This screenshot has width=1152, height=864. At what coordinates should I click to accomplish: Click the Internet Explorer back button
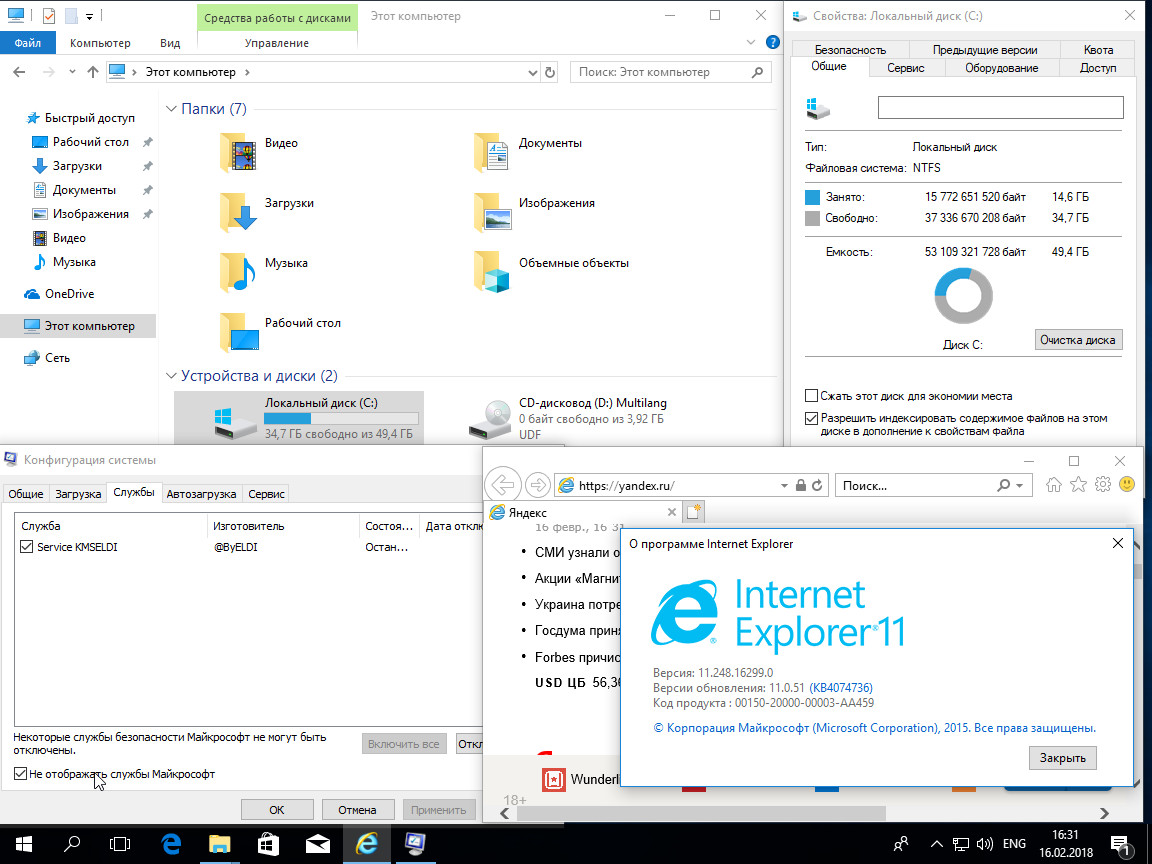click(503, 485)
